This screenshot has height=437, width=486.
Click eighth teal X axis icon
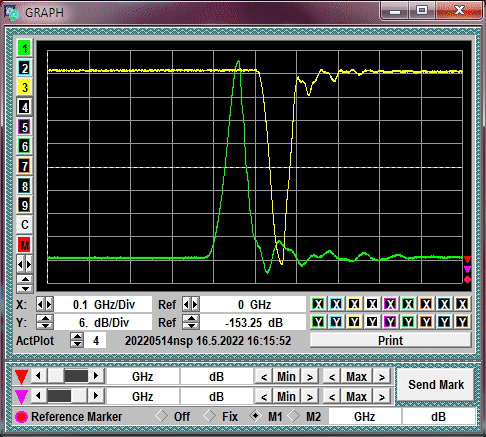(444, 304)
